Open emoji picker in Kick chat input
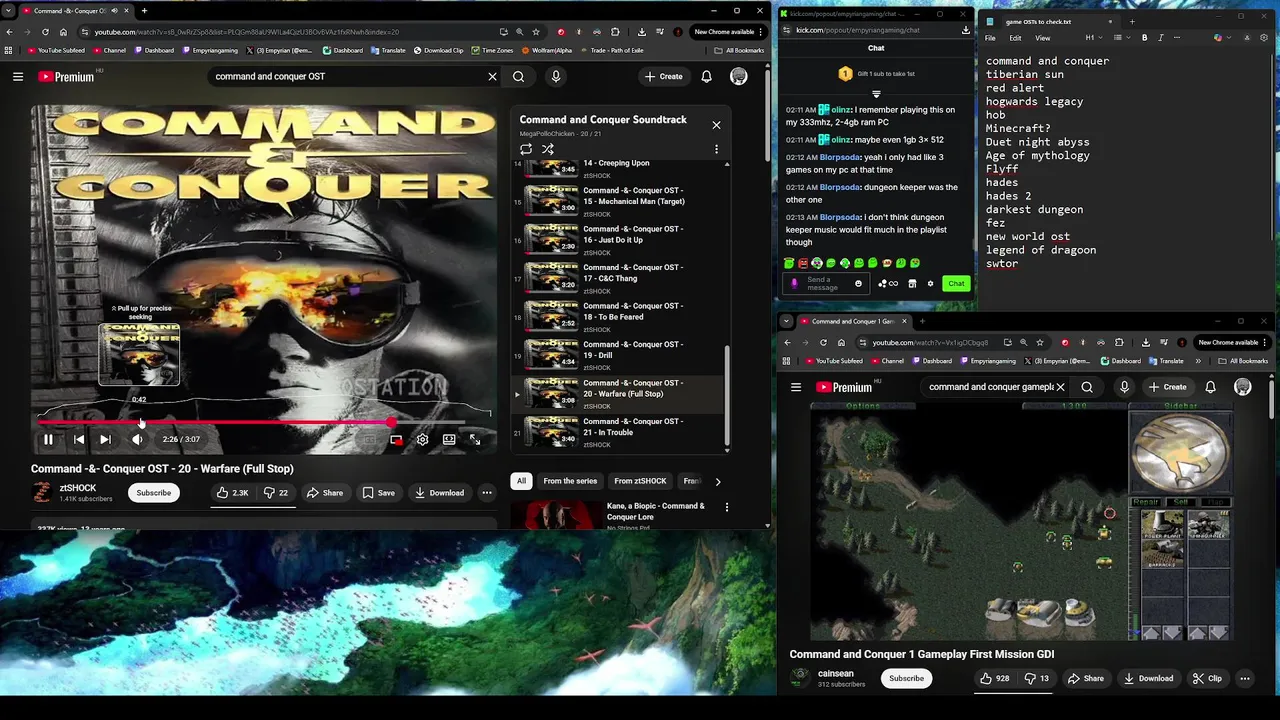This screenshot has width=1280, height=720. (x=858, y=284)
